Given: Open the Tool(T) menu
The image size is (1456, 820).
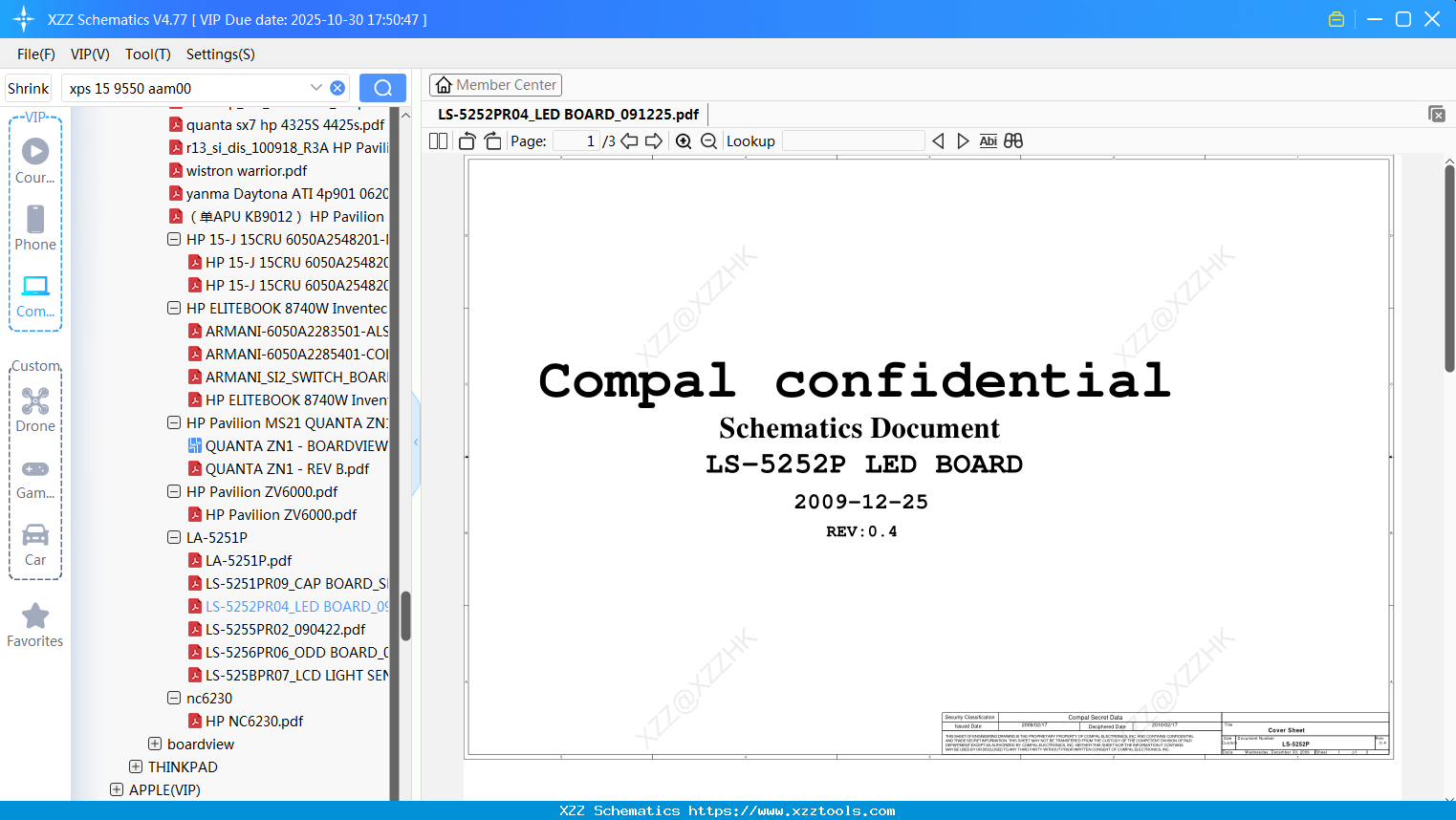Looking at the screenshot, I should point(148,54).
